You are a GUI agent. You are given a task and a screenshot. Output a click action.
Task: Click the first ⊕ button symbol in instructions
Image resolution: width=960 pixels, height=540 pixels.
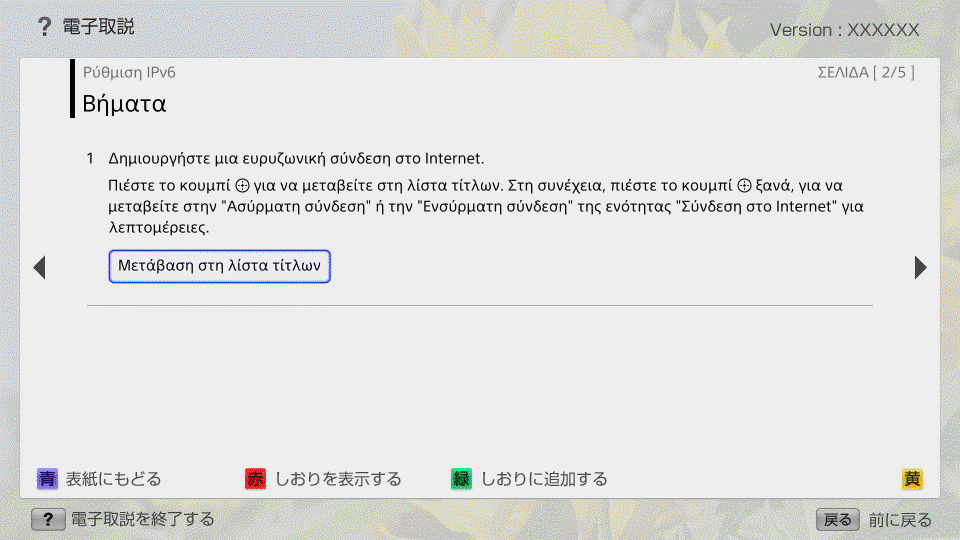pyautogui.click(x=241, y=187)
